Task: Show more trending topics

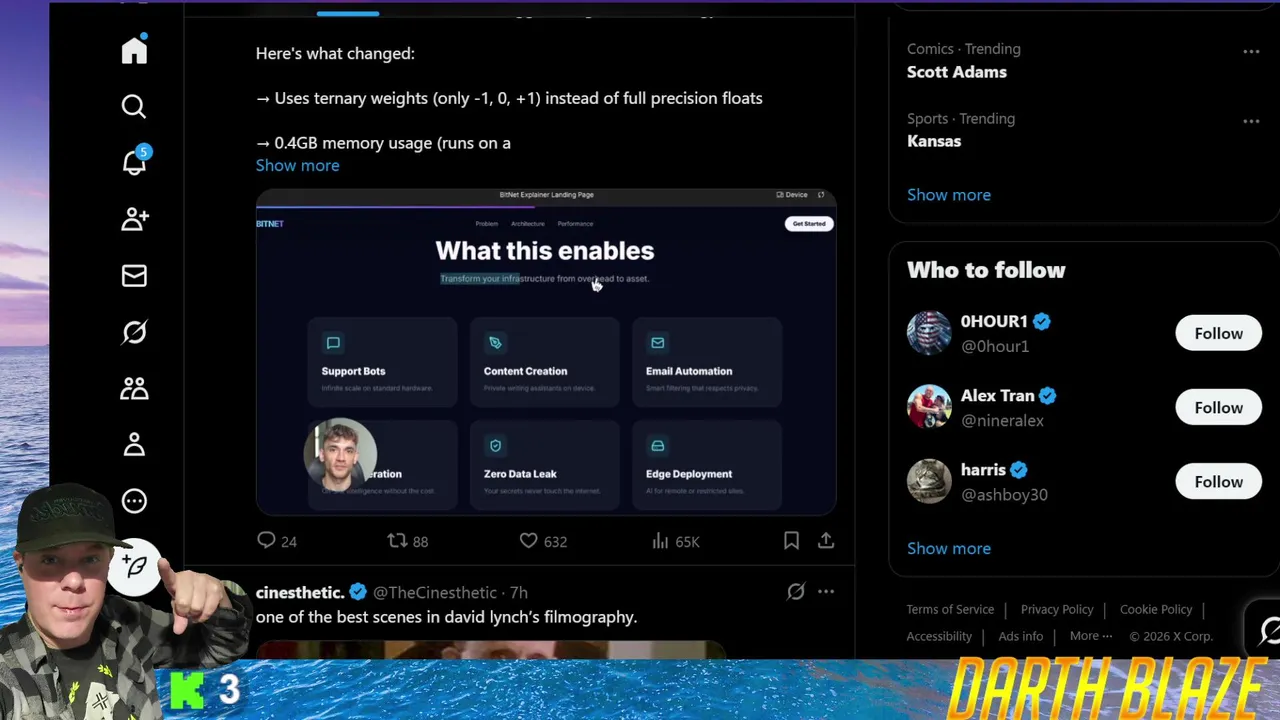Action: point(949,195)
